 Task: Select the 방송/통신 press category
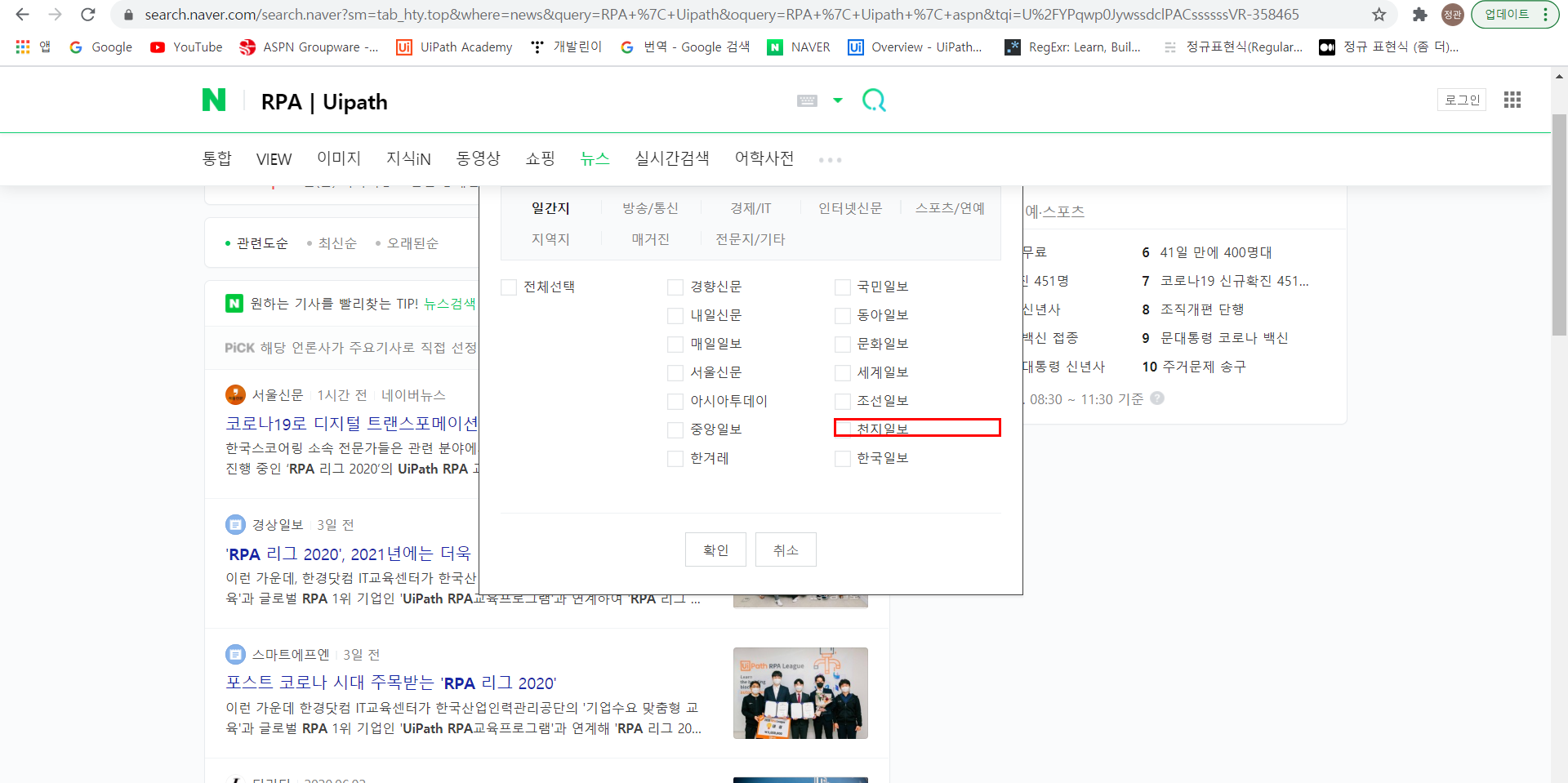(x=650, y=208)
